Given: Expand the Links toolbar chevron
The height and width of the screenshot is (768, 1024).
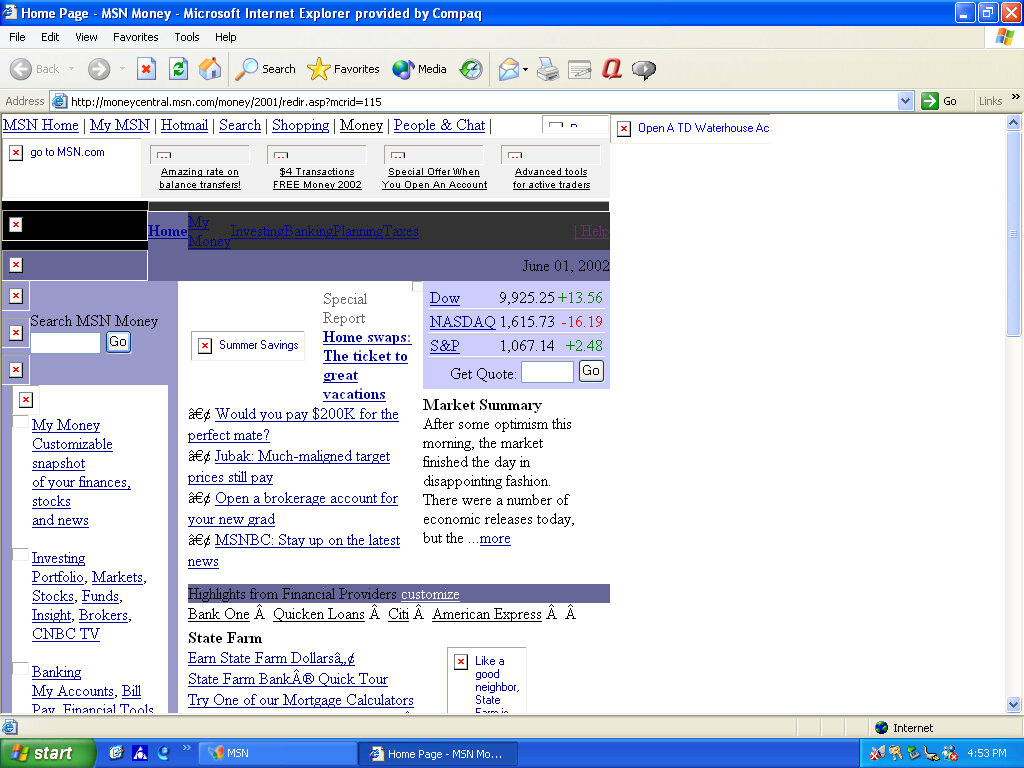Looking at the screenshot, I should tap(1016, 99).
